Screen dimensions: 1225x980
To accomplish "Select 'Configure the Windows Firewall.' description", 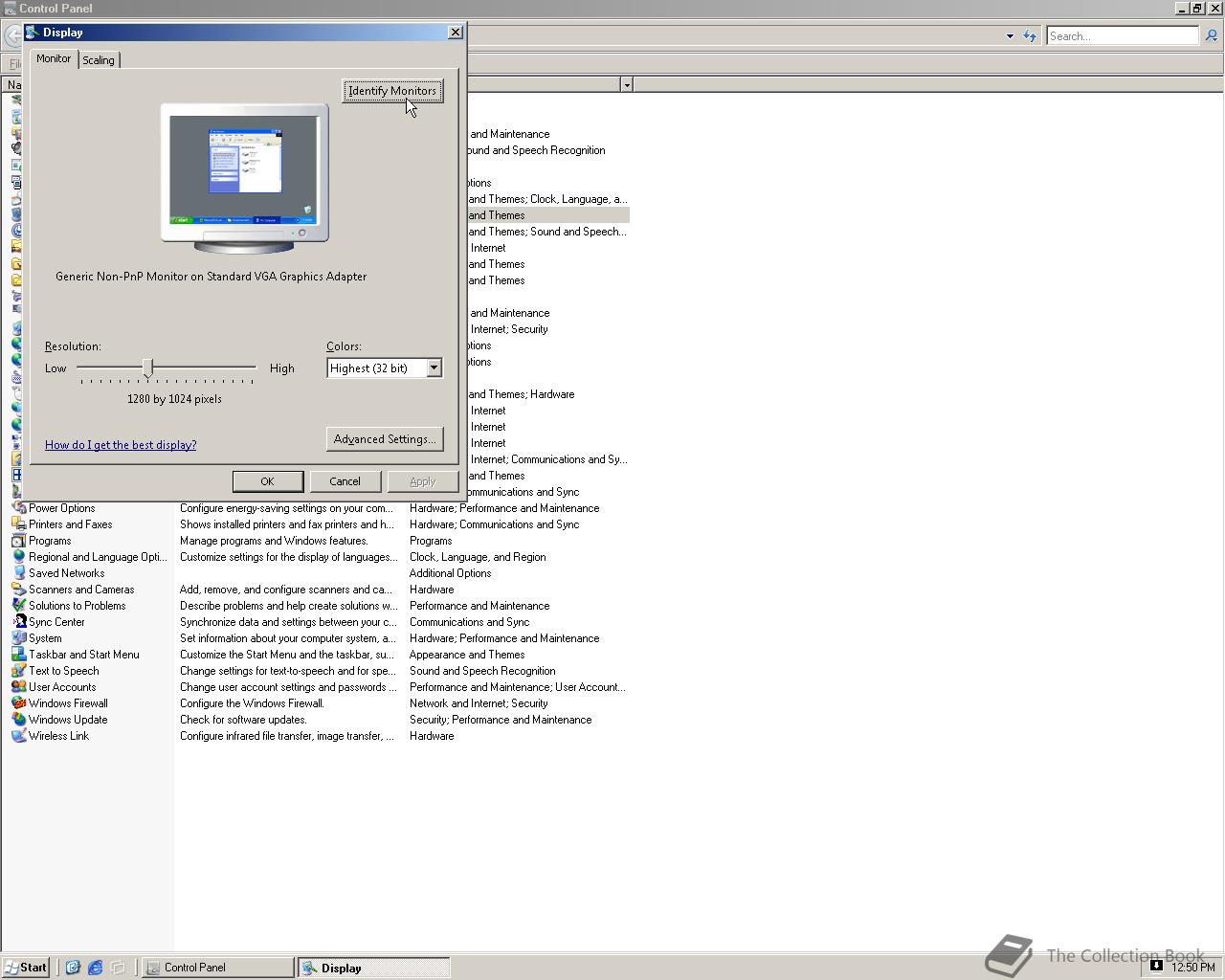I will (x=252, y=703).
